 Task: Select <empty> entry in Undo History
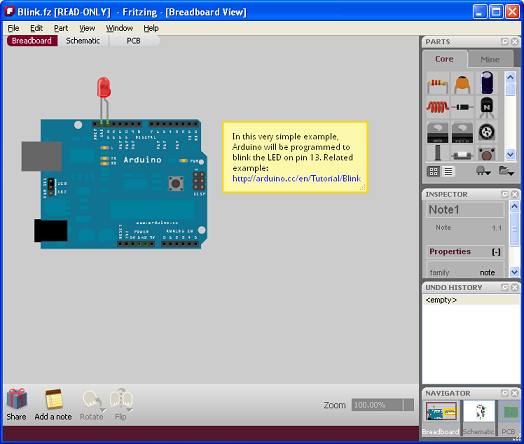pyautogui.click(x=471, y=300)
